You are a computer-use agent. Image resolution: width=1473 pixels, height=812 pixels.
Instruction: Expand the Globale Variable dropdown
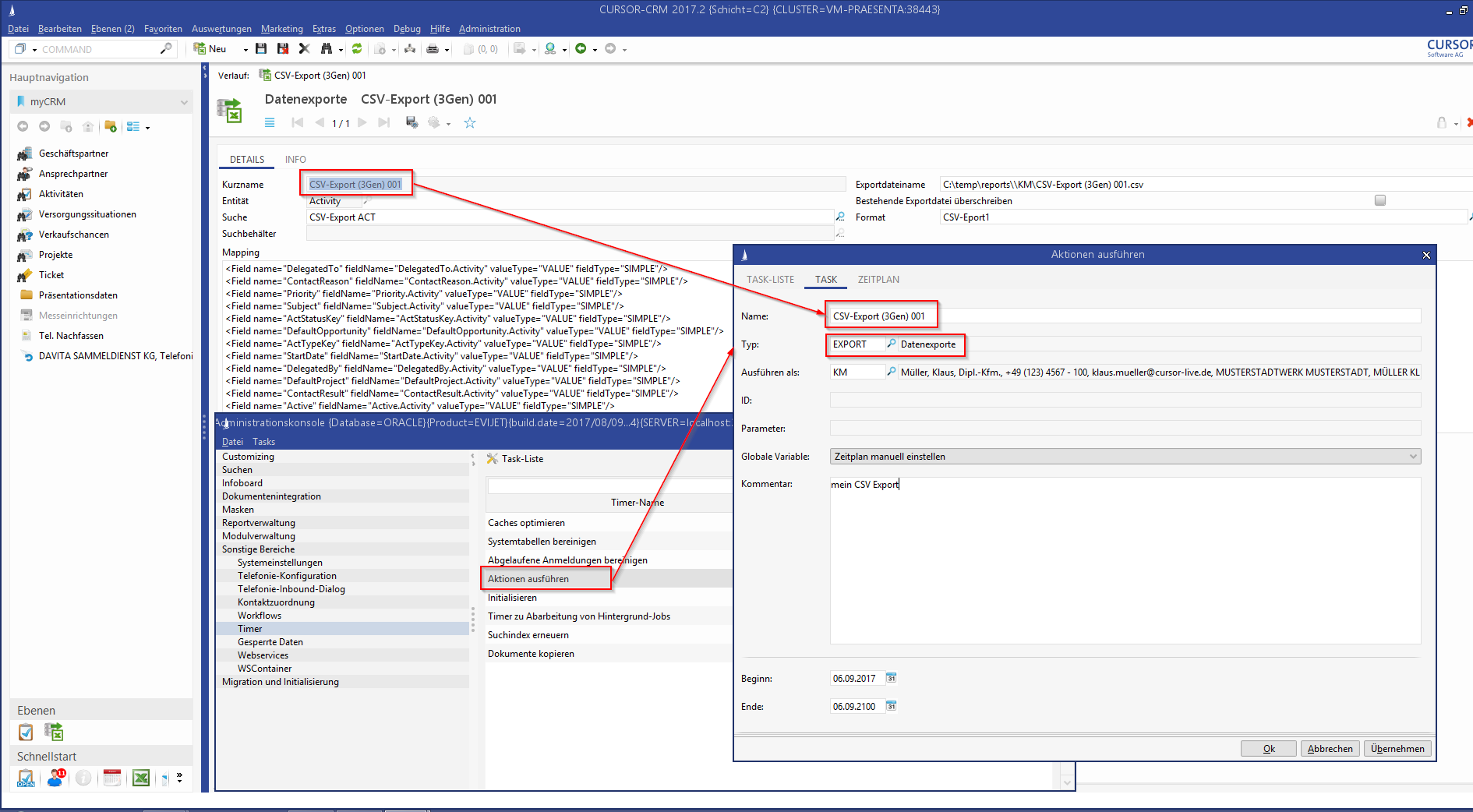(x=1413, y=457)
